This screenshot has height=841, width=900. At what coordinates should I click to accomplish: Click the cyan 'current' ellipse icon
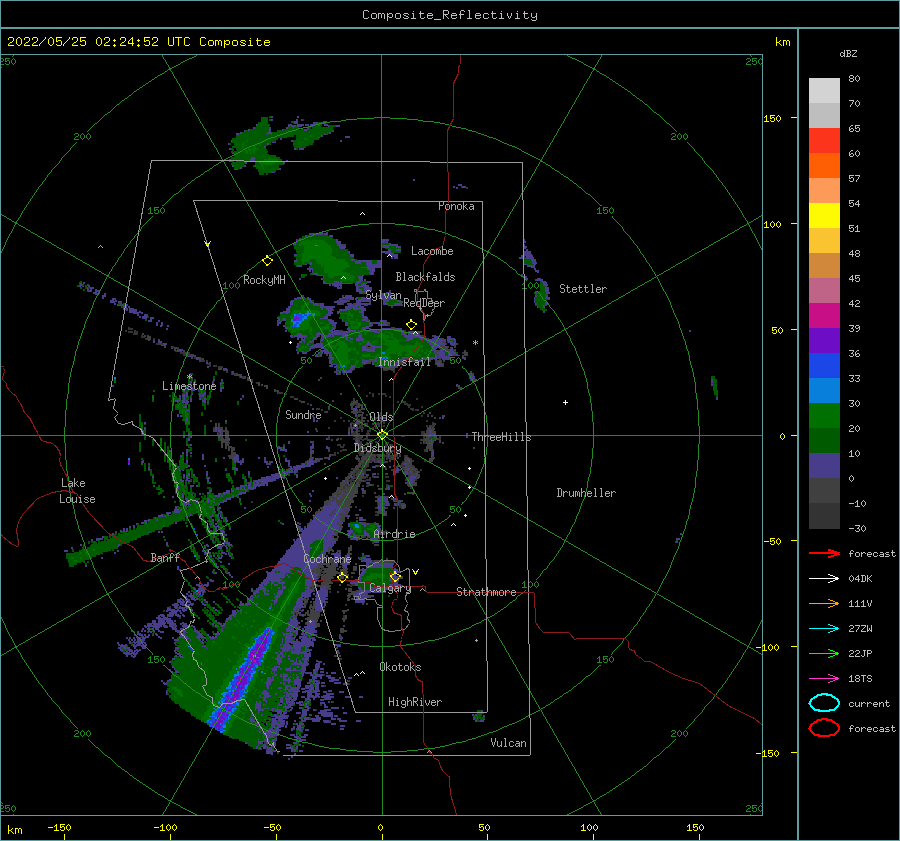pyautogui.click(x=824, y=703)
